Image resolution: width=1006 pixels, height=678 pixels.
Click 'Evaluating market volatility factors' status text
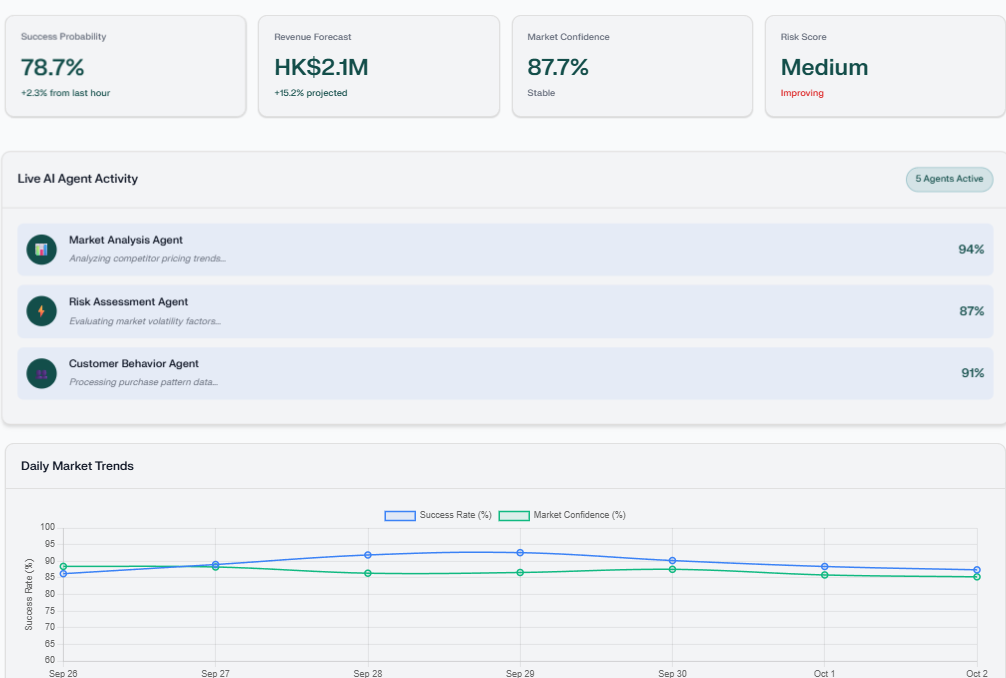tap(144, 321)
